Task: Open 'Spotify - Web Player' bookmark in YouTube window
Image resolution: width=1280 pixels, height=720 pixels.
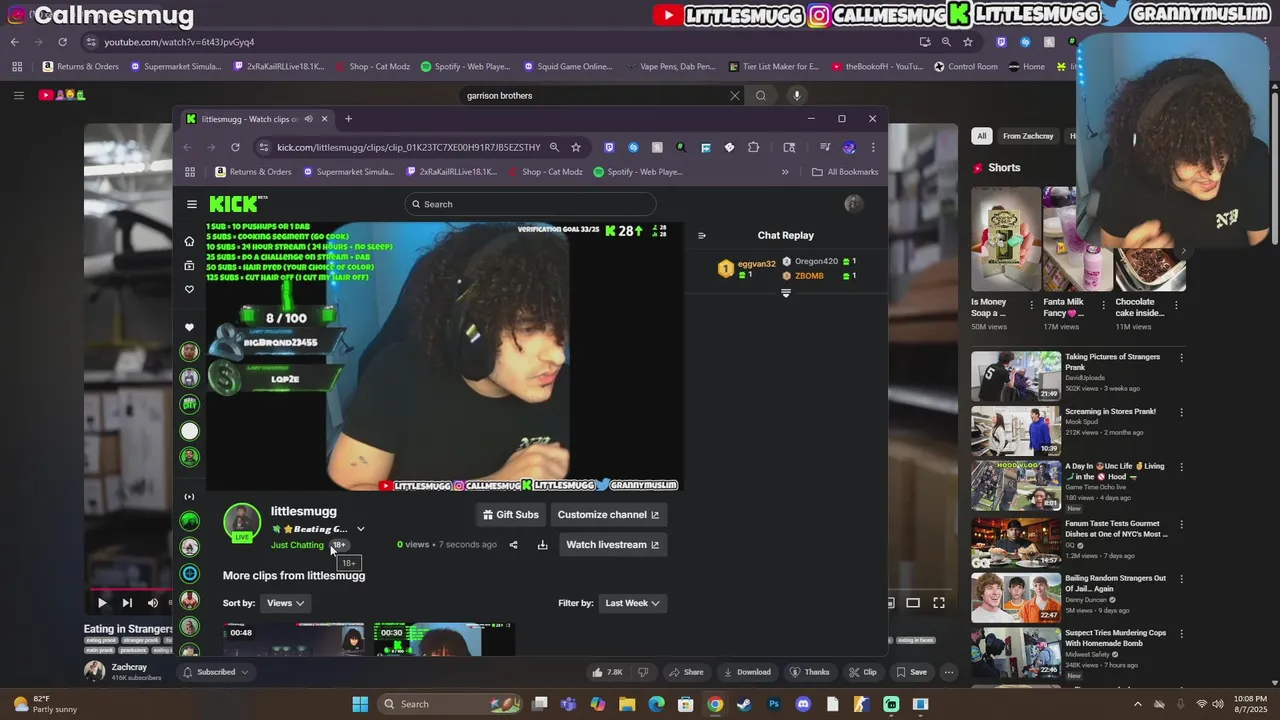Action: click(466, 67)
